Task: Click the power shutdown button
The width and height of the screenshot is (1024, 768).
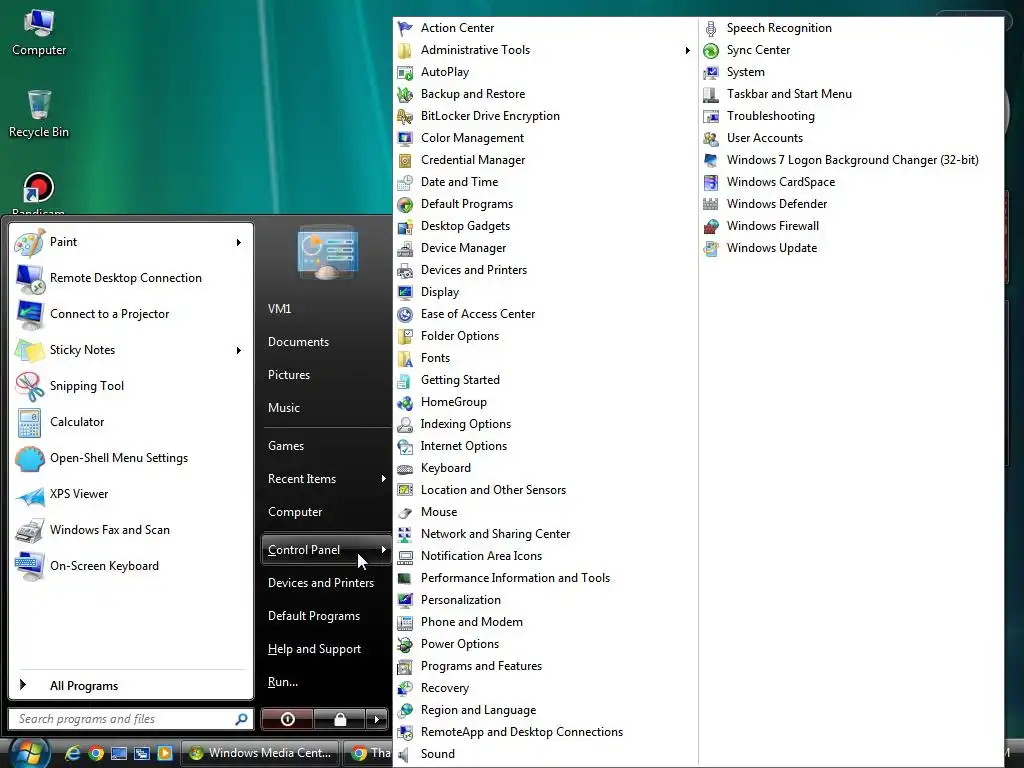Action: 287,719
